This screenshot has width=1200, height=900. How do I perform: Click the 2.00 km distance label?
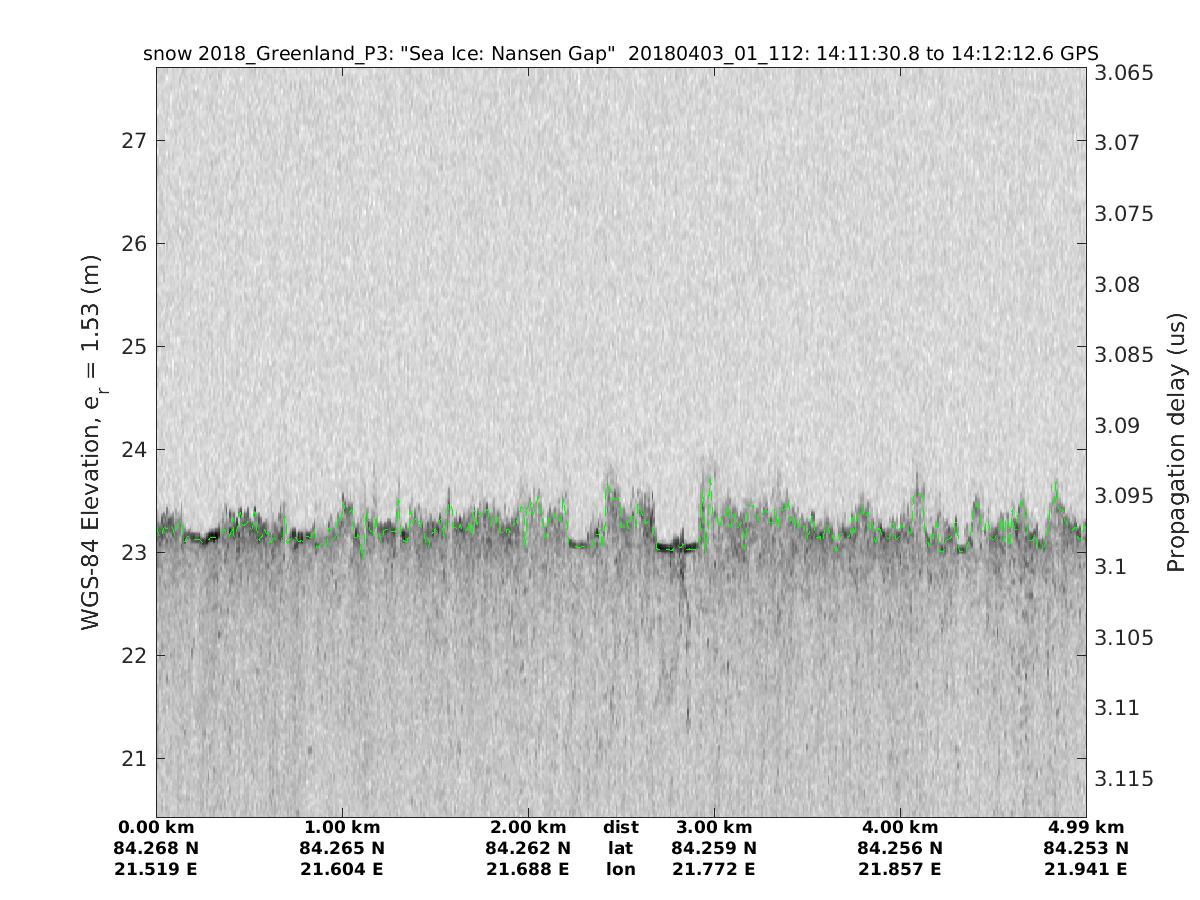pos(528,827)
